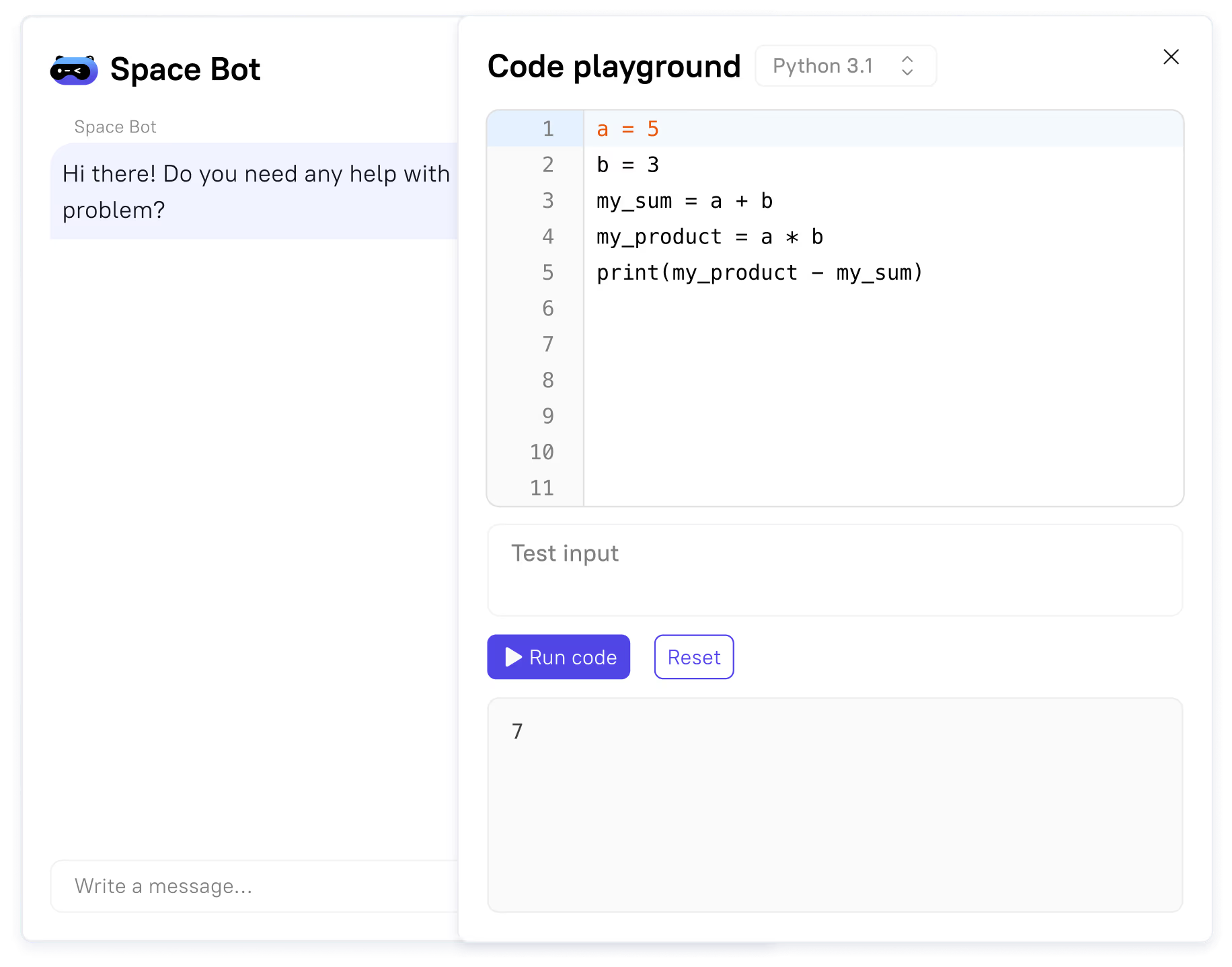
Task: Click the play triangle on Run code
Action: [x=513, y=657]
